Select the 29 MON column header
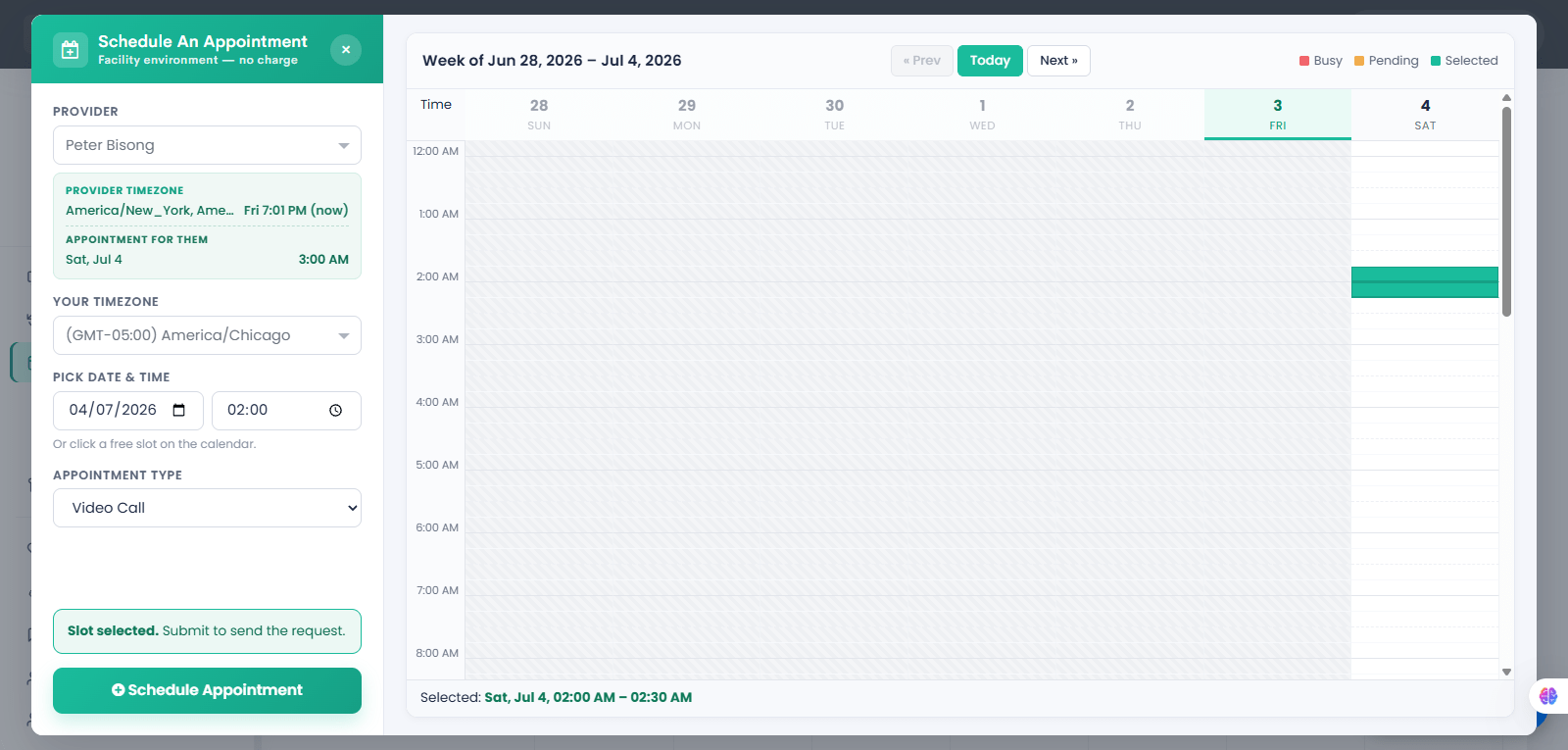 tap(687, 115)
